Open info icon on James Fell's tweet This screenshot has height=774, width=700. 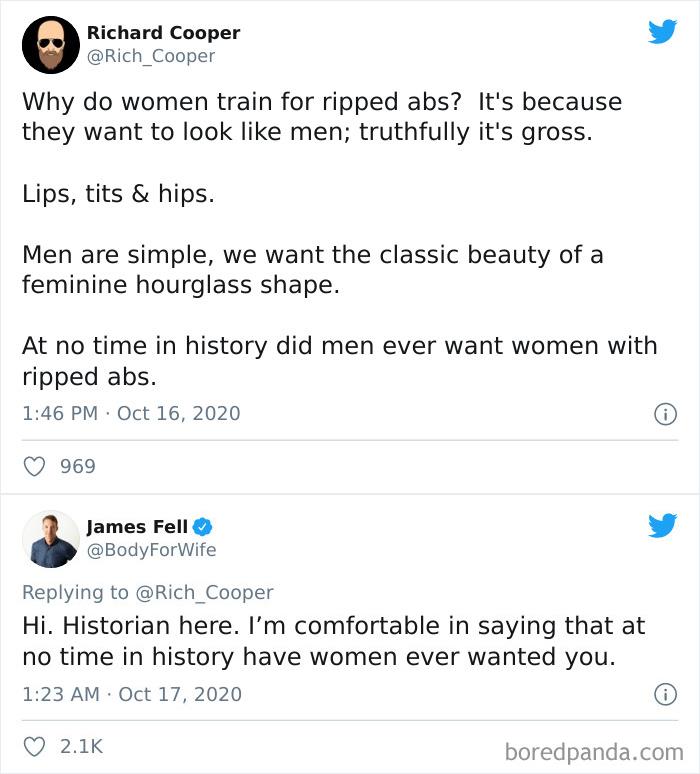[x=664, y=693]
